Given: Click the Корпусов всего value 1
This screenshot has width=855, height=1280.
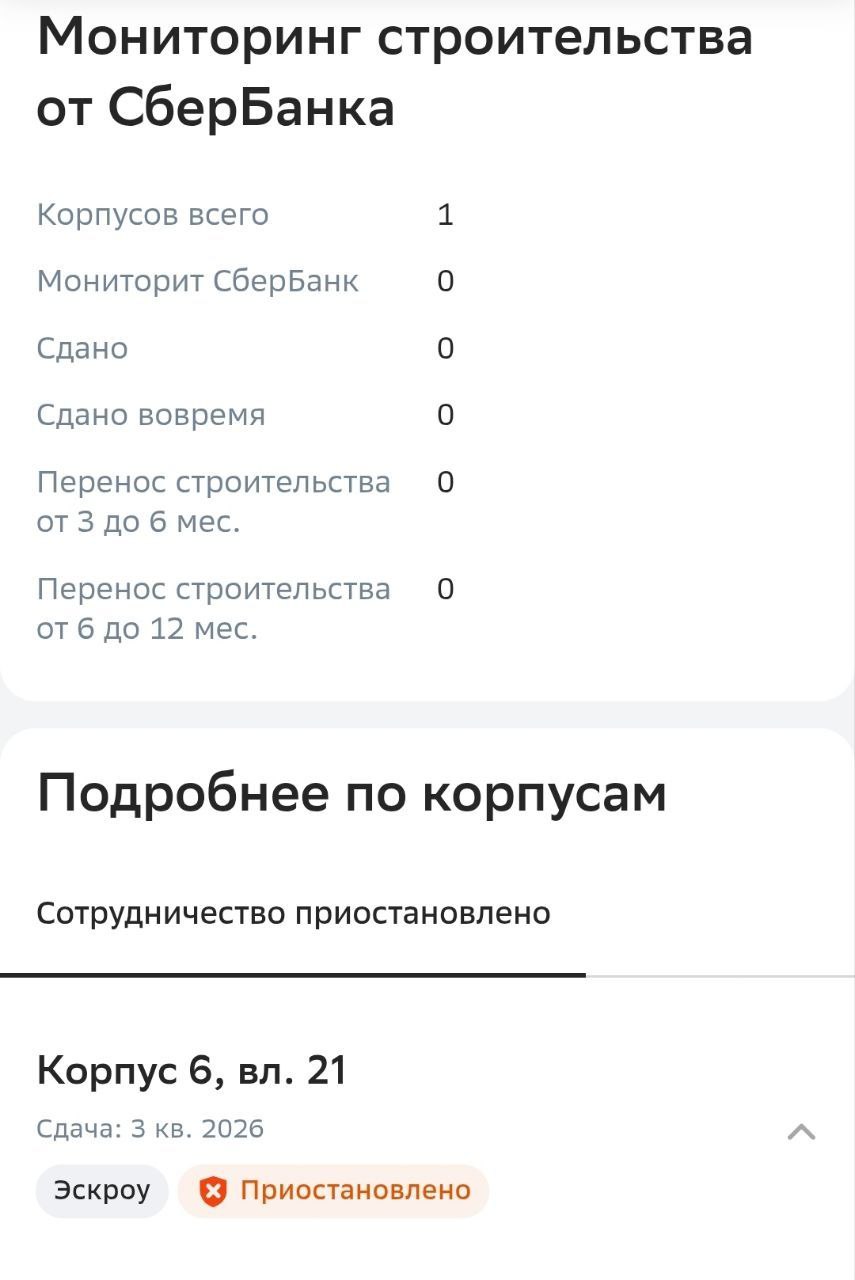Looking at the screenshot, I should [445, 215].
